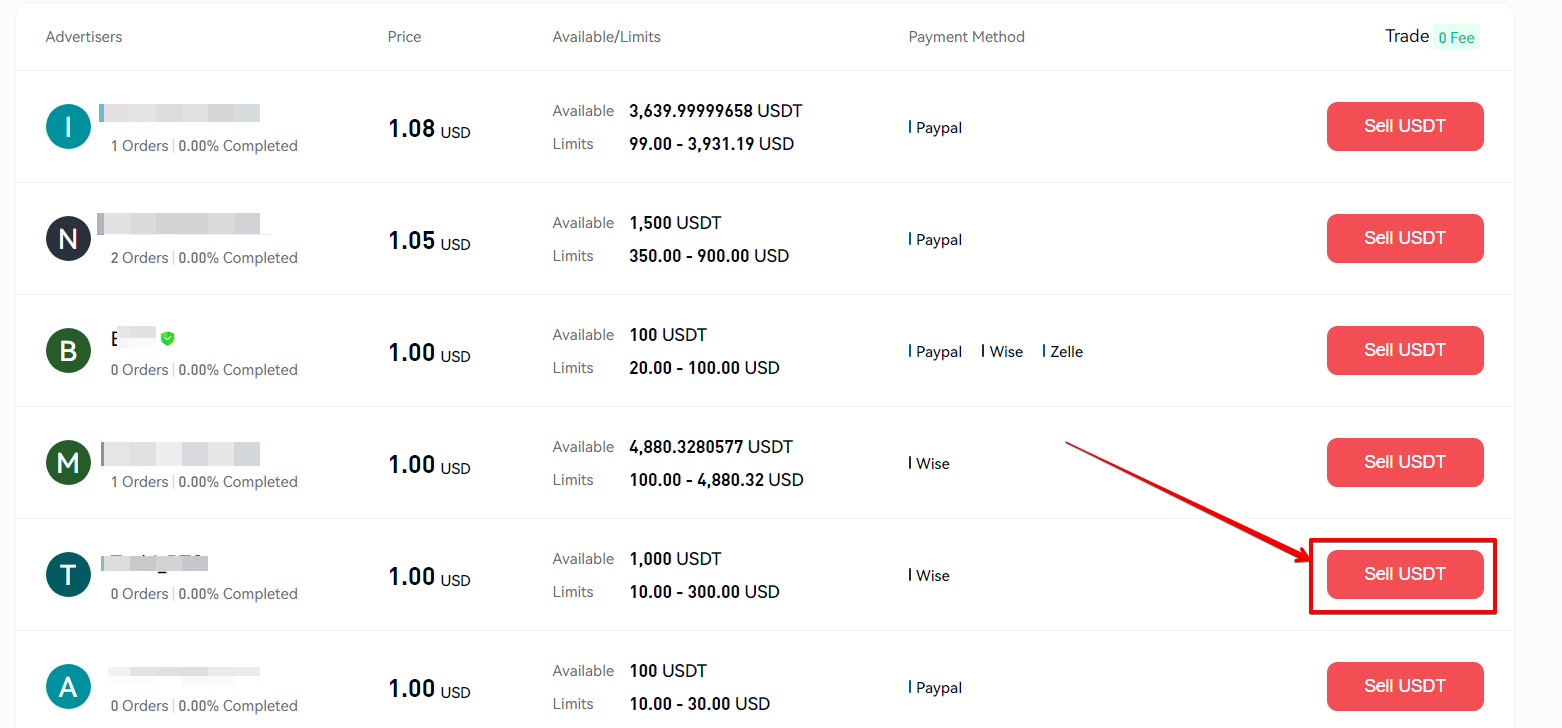
Task: Click the teal 'I' advertiser avatar
Action: pos(68,127)
